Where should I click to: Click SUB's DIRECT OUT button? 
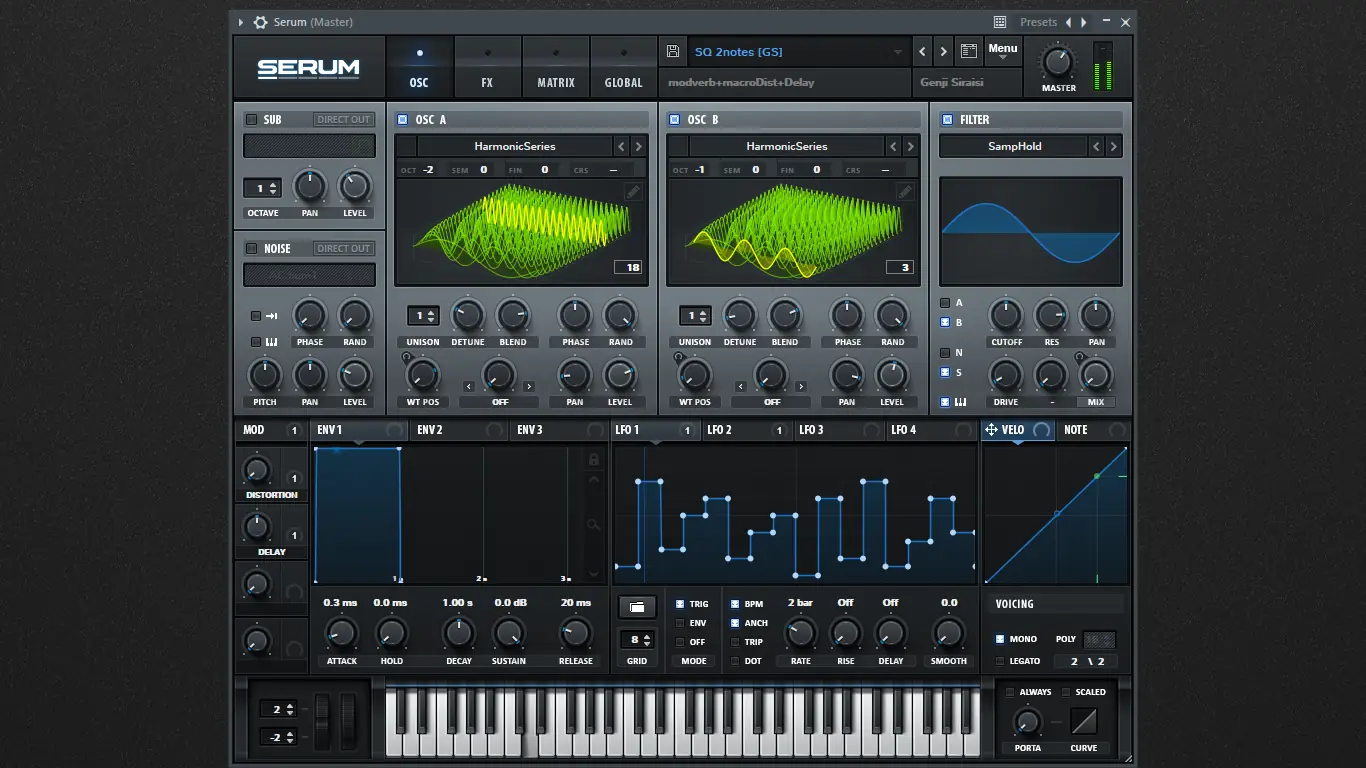click(x=343, y=119)
